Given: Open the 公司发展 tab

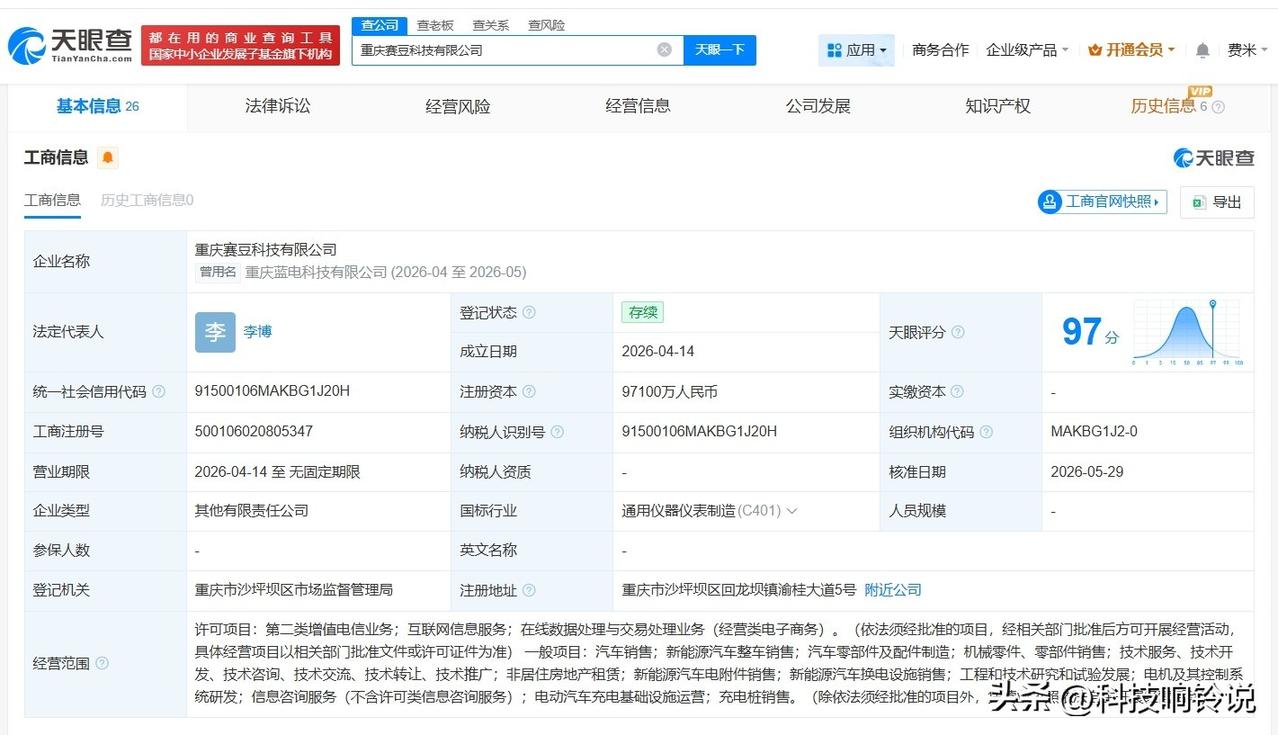Looking at the screenshot, I should coord(818,106).
